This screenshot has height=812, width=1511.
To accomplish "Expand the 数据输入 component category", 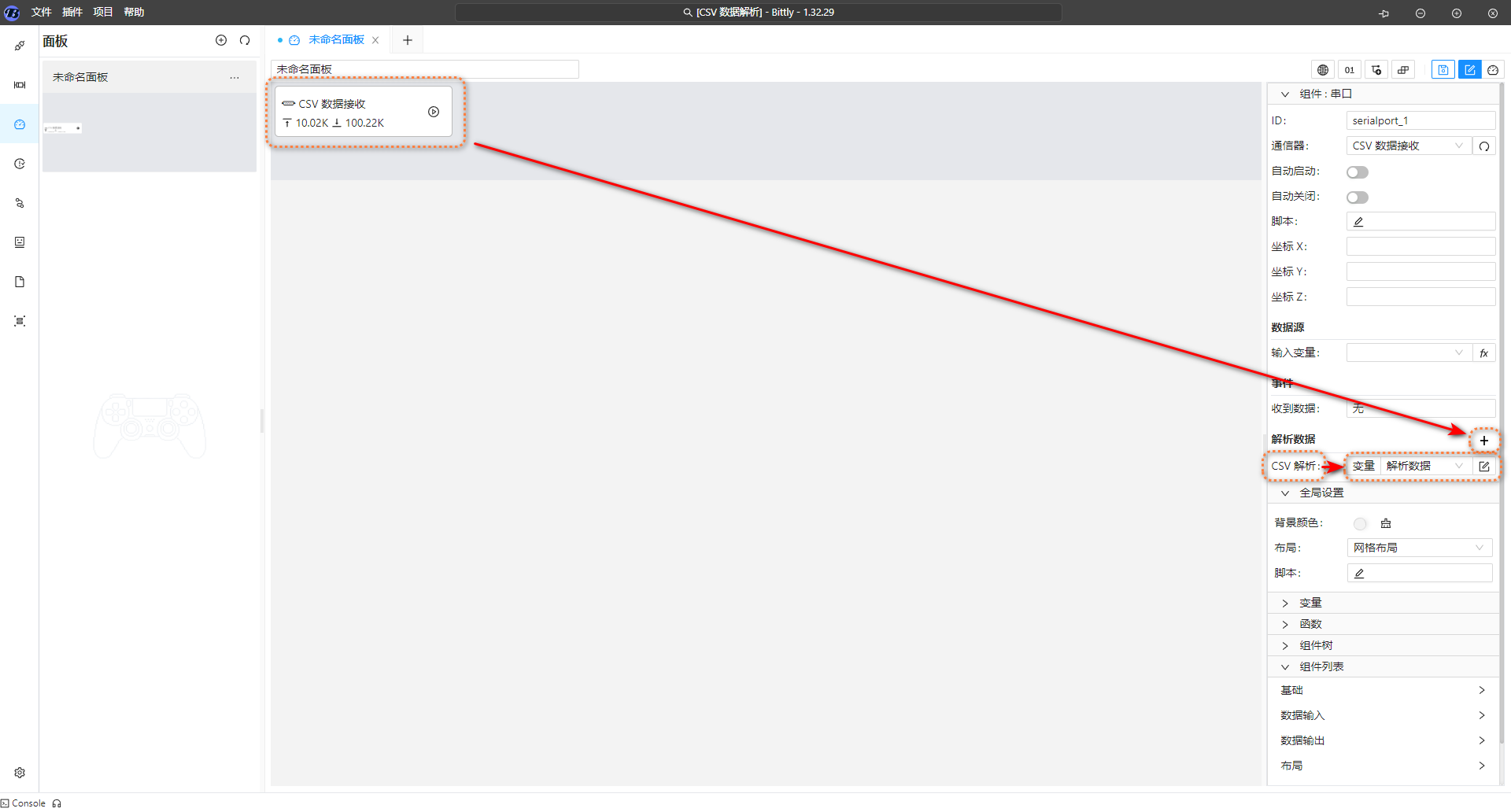I will point(1382,715).
